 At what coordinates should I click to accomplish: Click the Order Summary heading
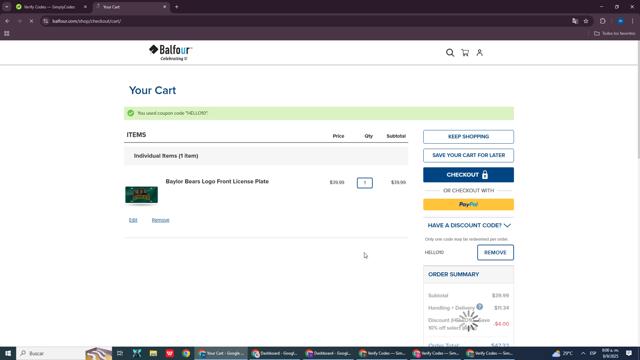point(453,274)
